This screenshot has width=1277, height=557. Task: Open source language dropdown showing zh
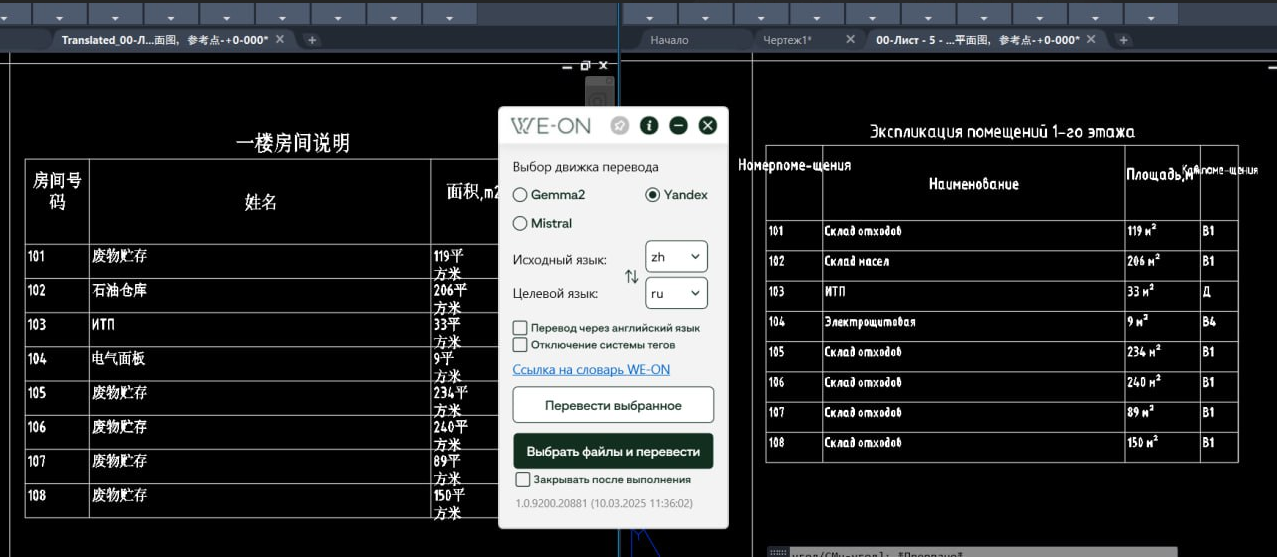[676, 257]
